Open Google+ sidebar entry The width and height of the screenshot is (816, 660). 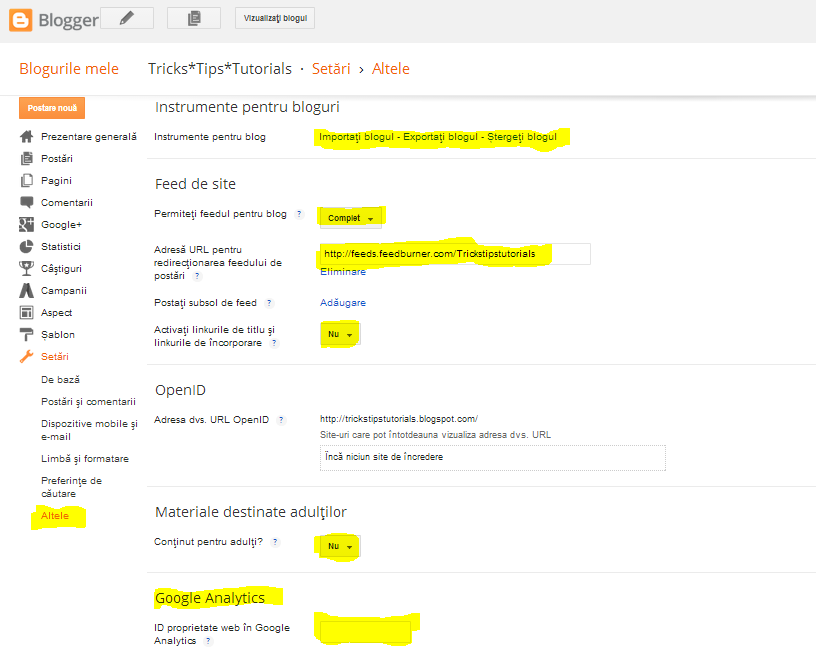click(61, 224)
